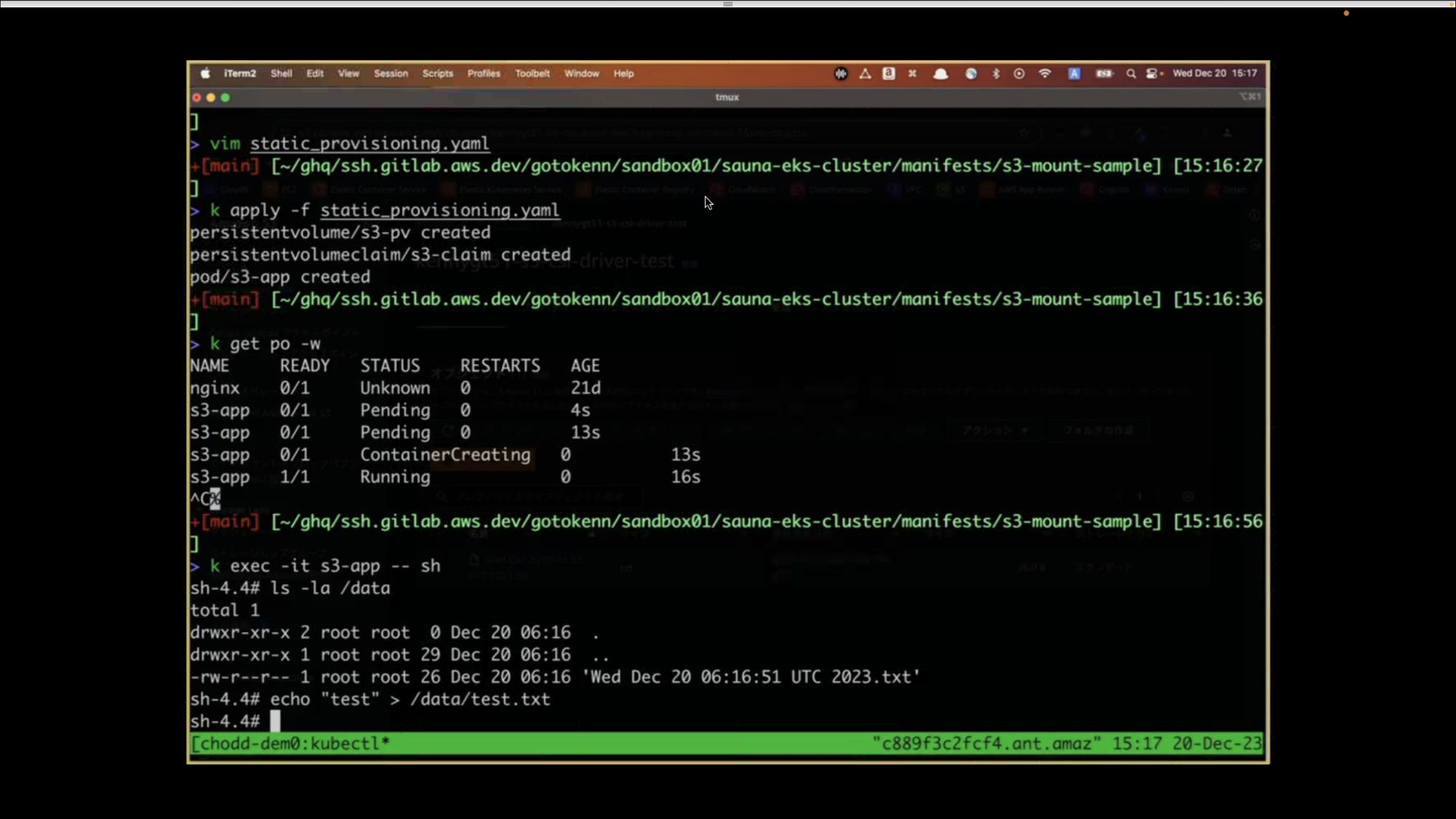
Task: Expand the Profiles menu
Action: pos(483,73)
